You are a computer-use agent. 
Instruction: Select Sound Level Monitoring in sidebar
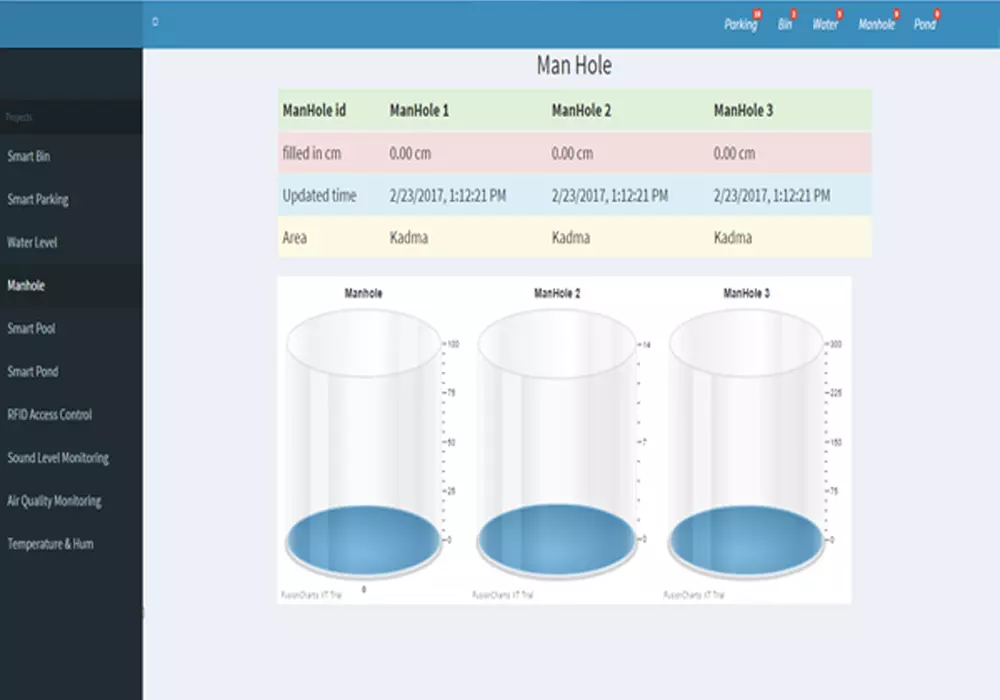pos(57,457)
